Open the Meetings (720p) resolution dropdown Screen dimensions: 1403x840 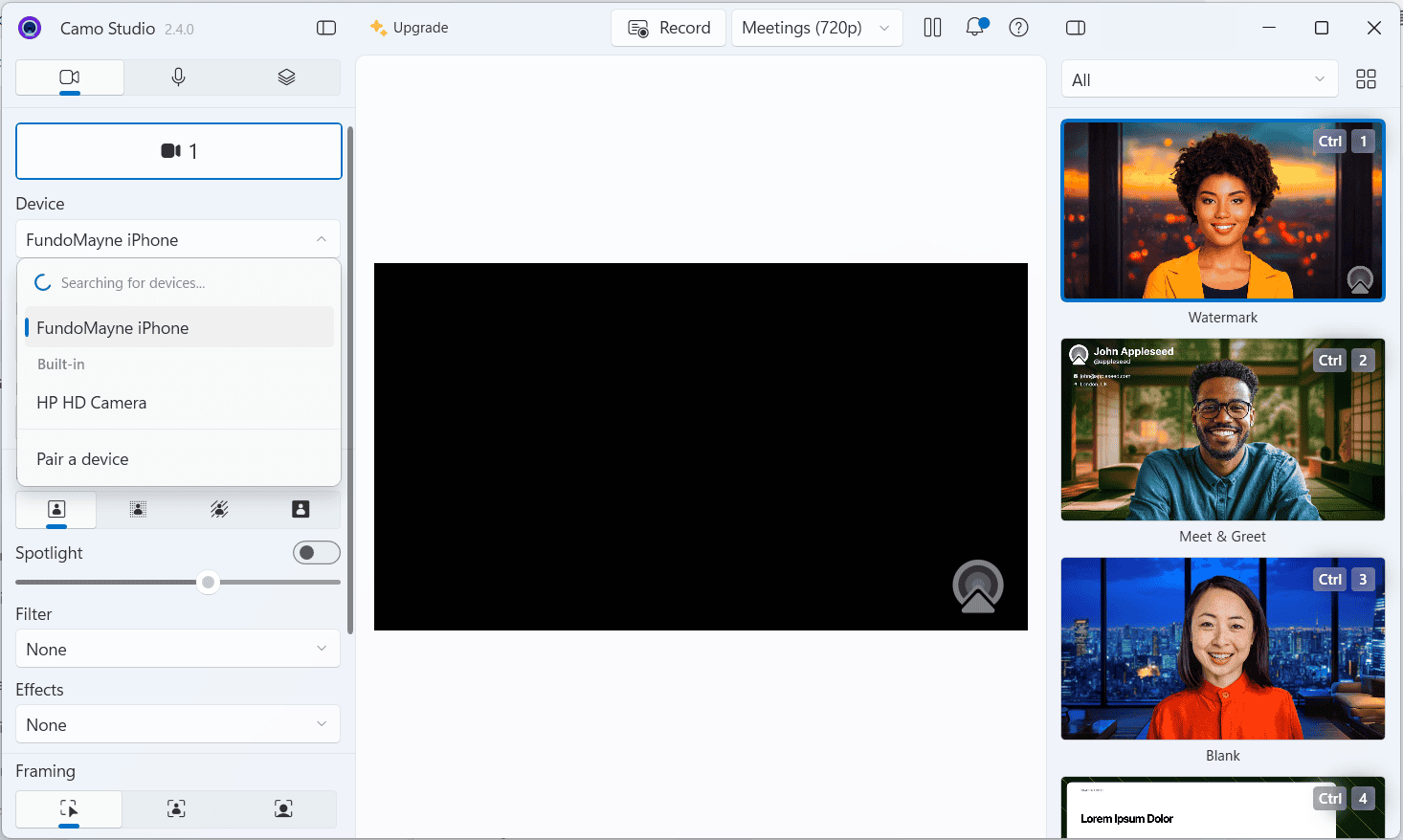point(816,28)
